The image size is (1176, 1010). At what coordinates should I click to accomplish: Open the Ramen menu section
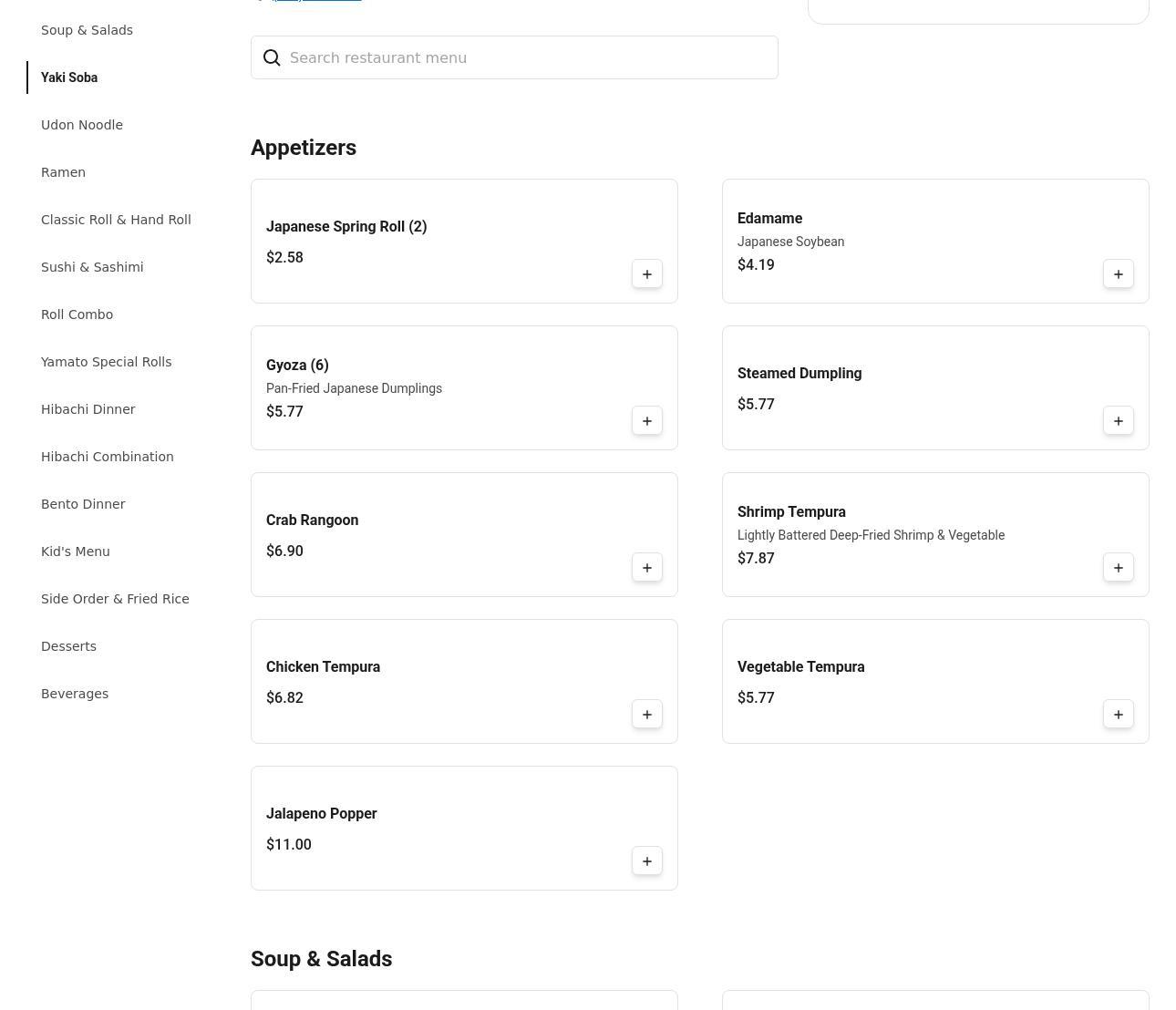click(x=63, y=172)
